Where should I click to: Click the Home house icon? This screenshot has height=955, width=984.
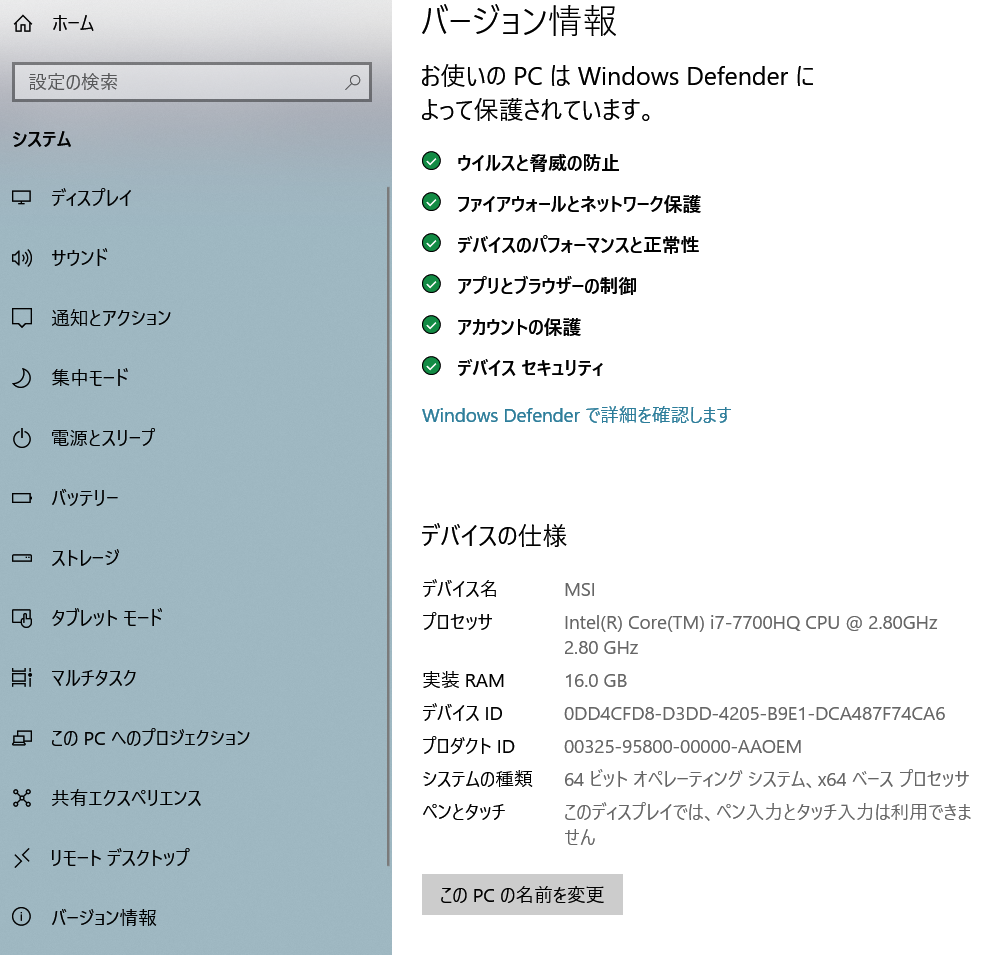[x=23, y=24]
